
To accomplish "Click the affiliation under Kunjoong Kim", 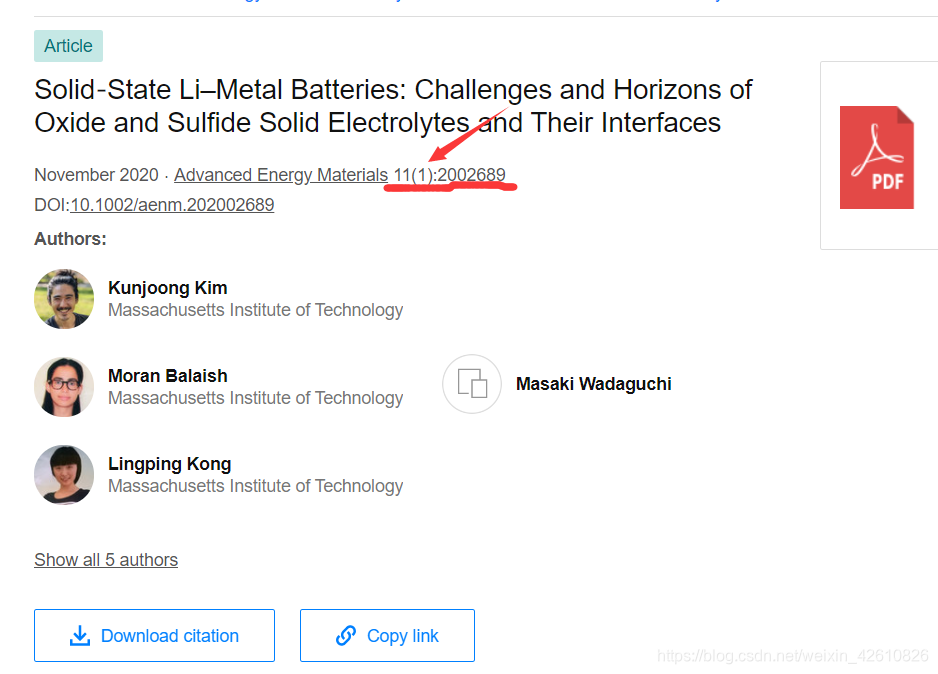I will pos(255,310).
